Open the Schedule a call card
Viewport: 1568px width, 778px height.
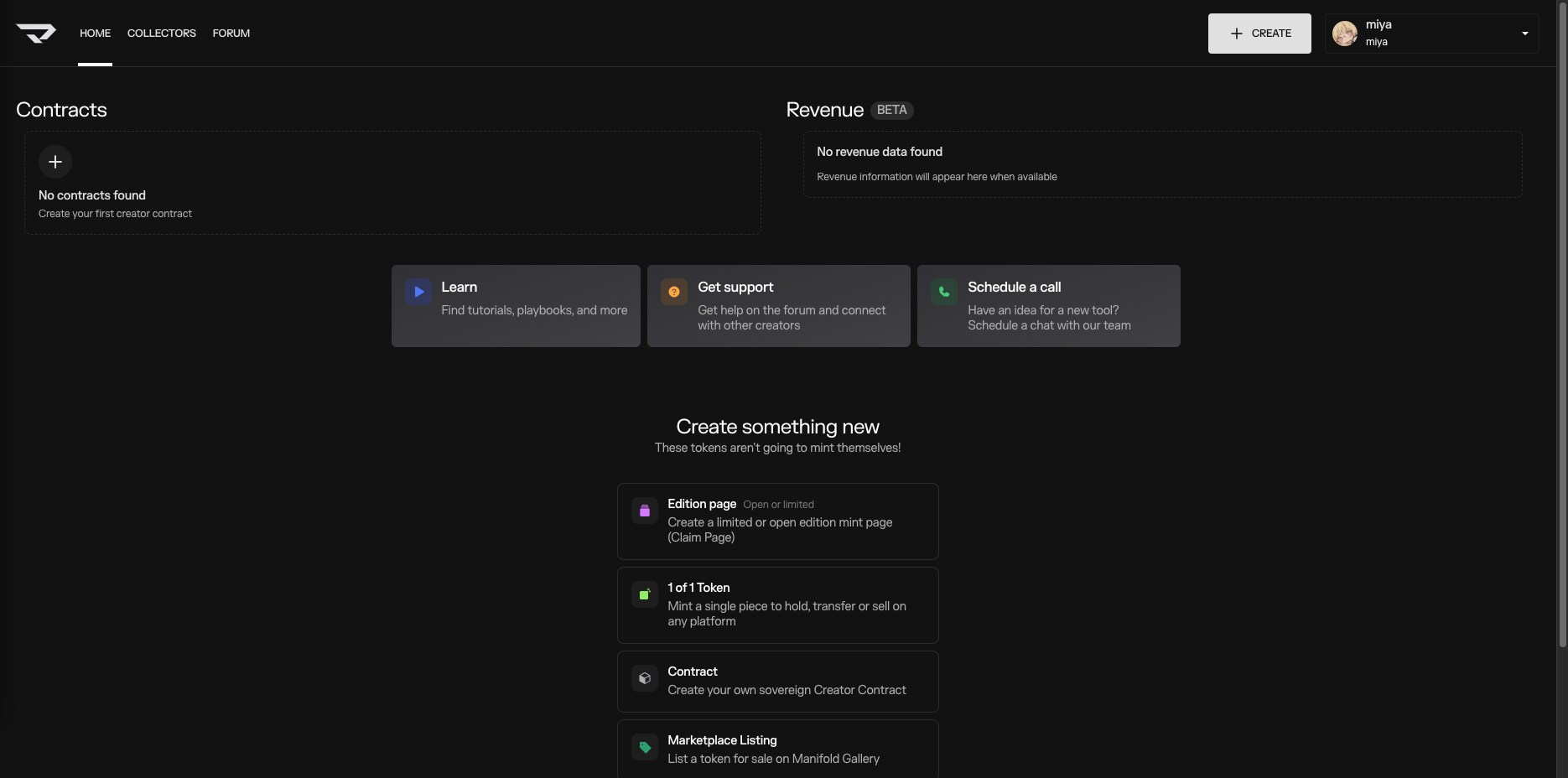[x=1048, y=306]
